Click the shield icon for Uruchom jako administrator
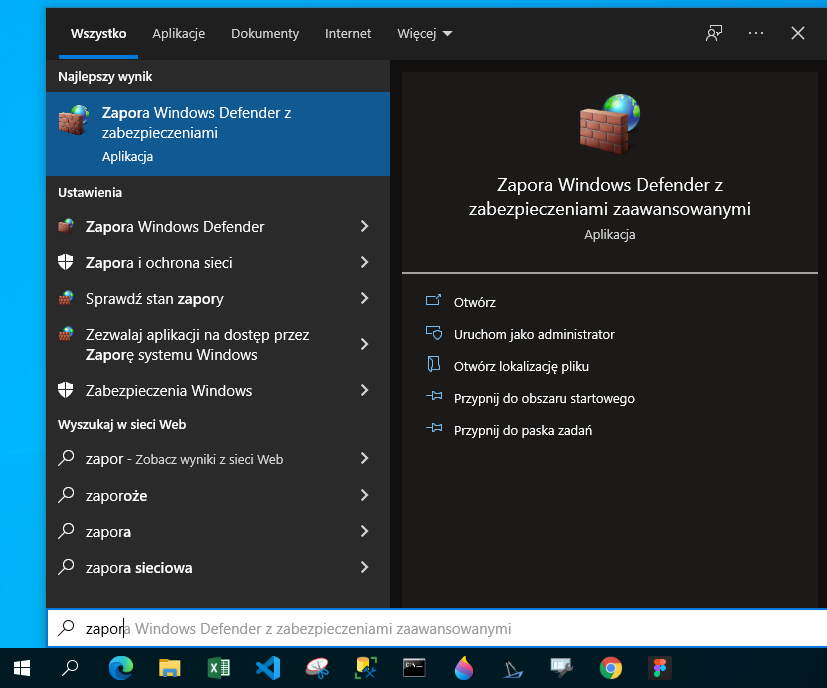827x688 pixels. point(434,332)
